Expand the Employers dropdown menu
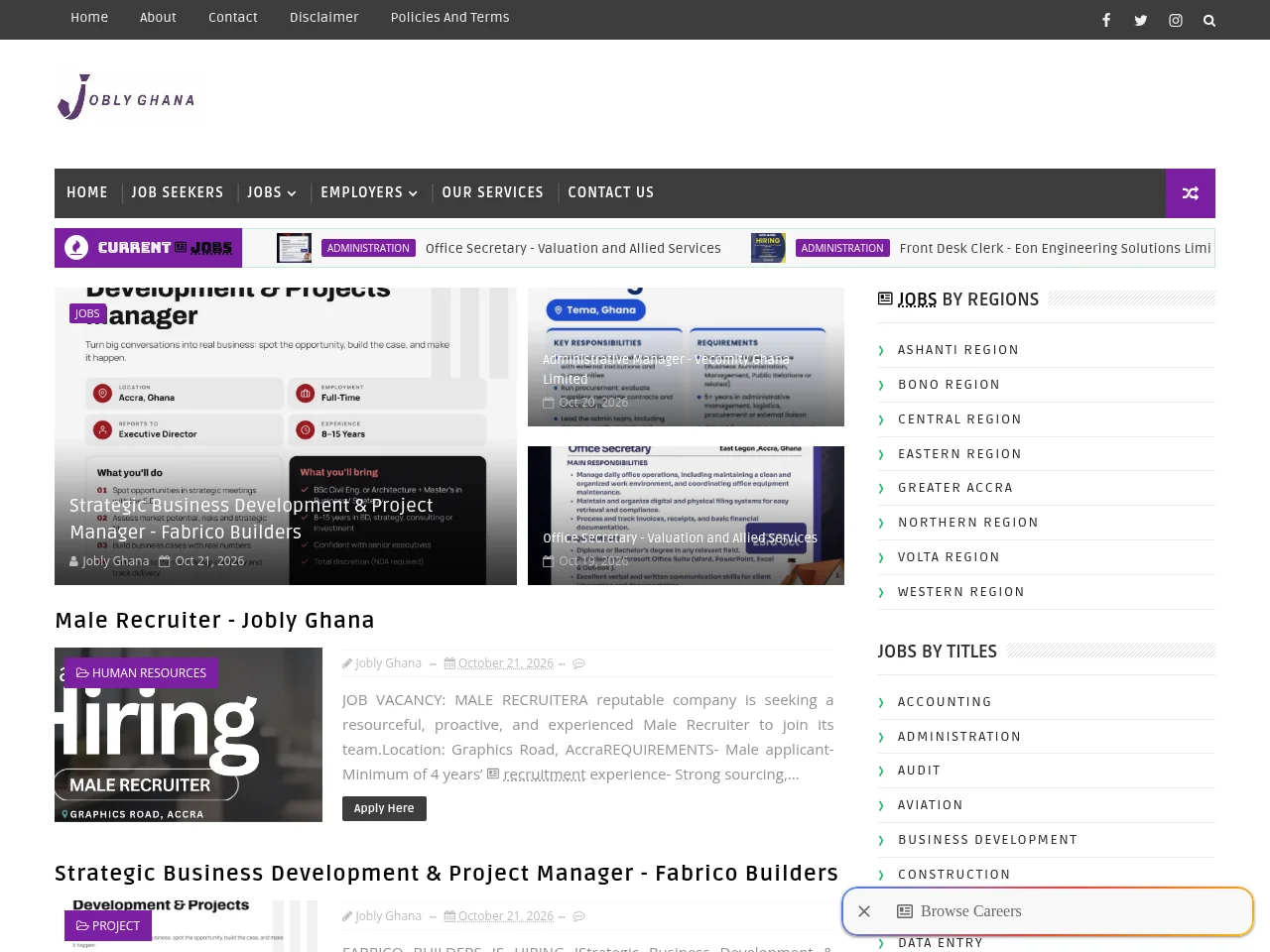The width and height of the screenshot is (1270, 952). pos(369,192)
